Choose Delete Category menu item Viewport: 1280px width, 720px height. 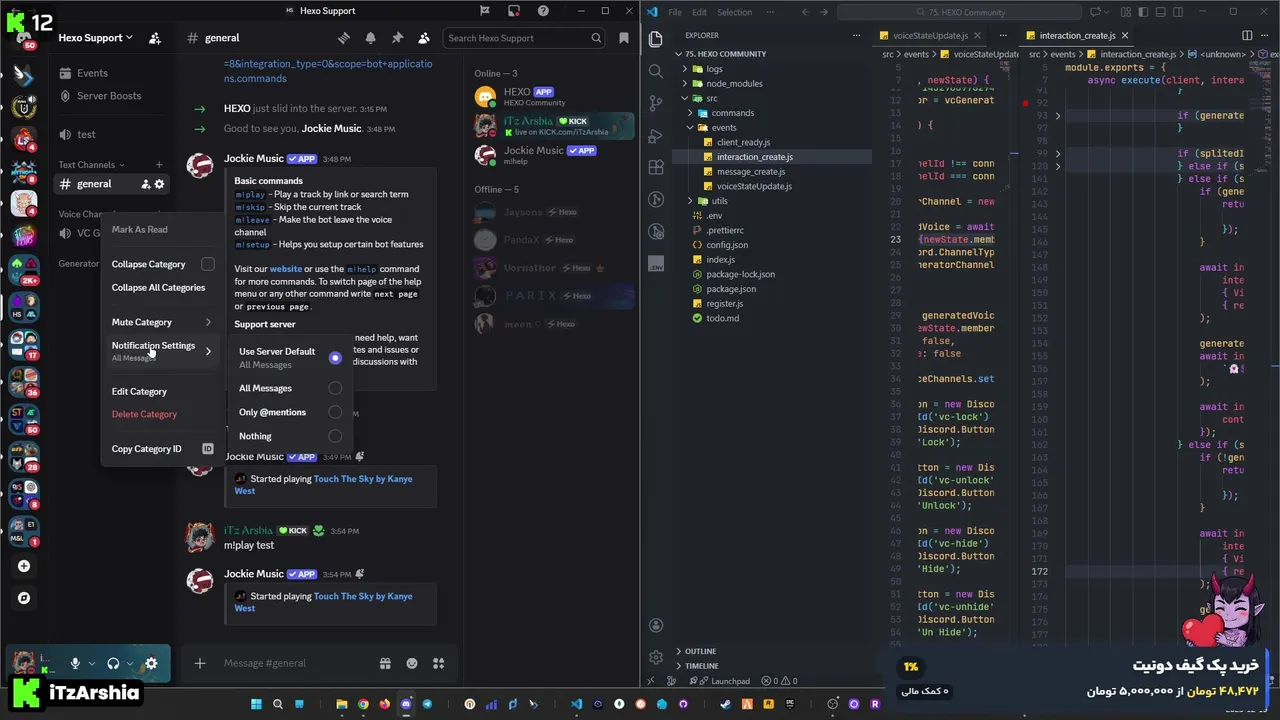tap(160, 414)
